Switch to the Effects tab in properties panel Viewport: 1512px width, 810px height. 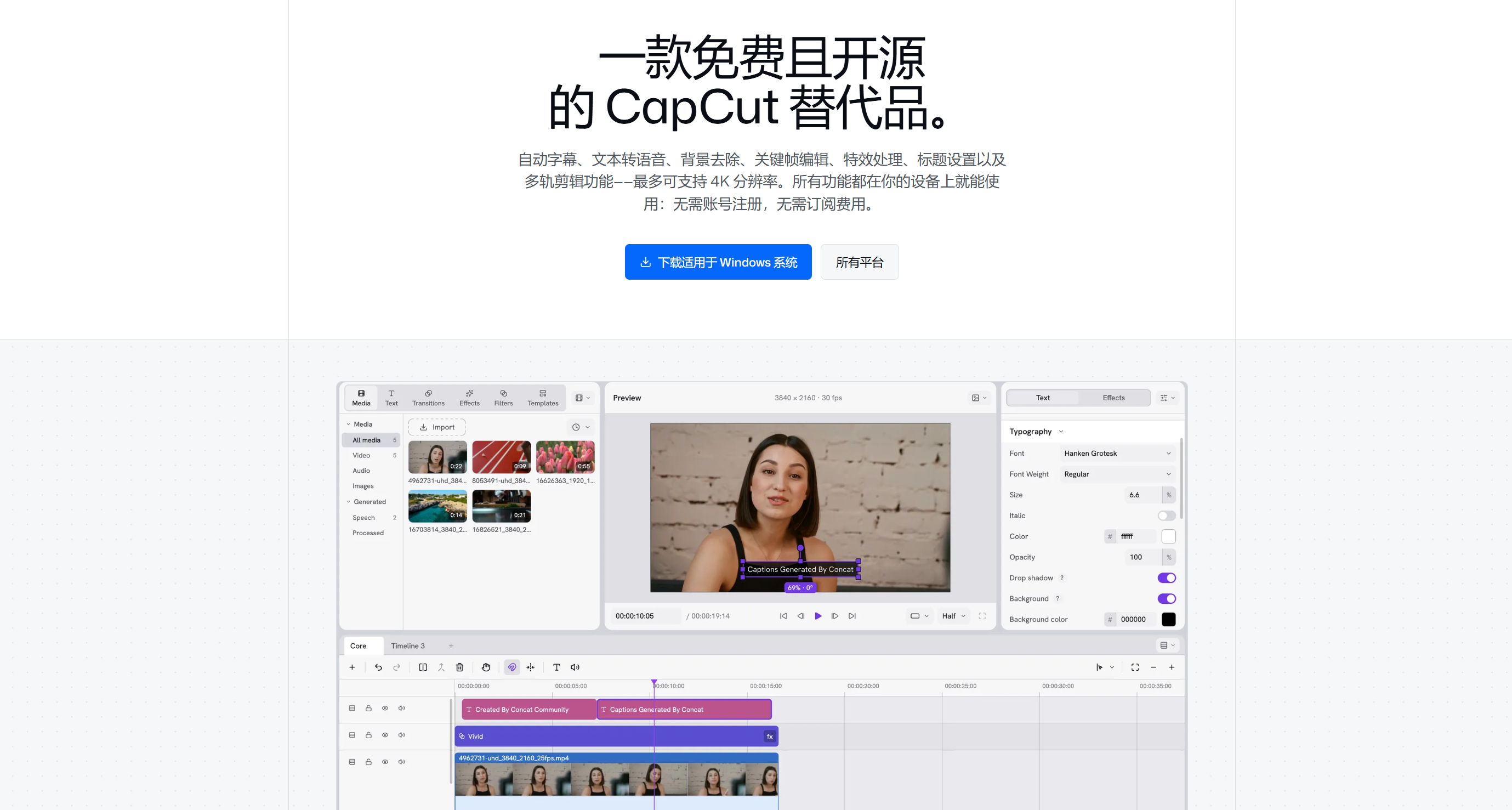[1113, 398]
